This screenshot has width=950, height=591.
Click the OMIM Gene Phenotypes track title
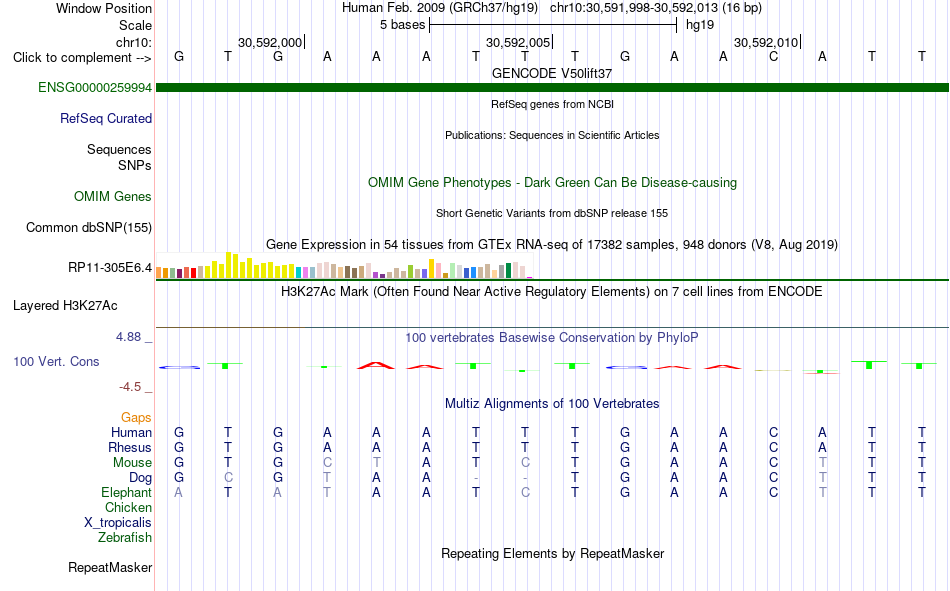(x=552, y=182)
